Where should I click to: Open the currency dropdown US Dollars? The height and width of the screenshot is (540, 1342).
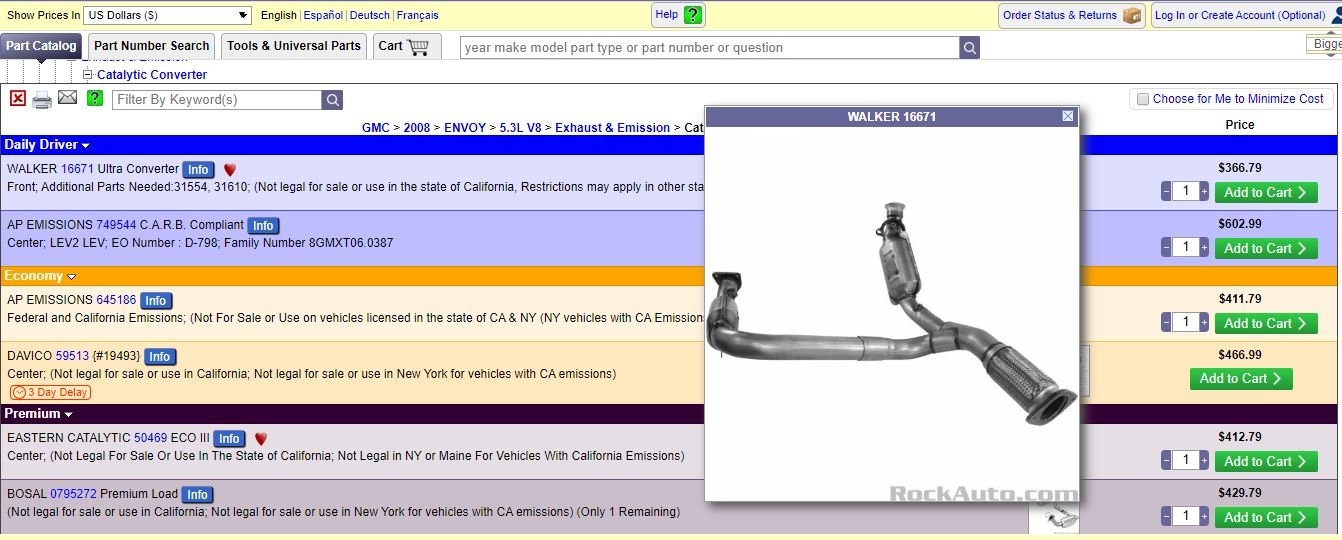pos(167,15)
